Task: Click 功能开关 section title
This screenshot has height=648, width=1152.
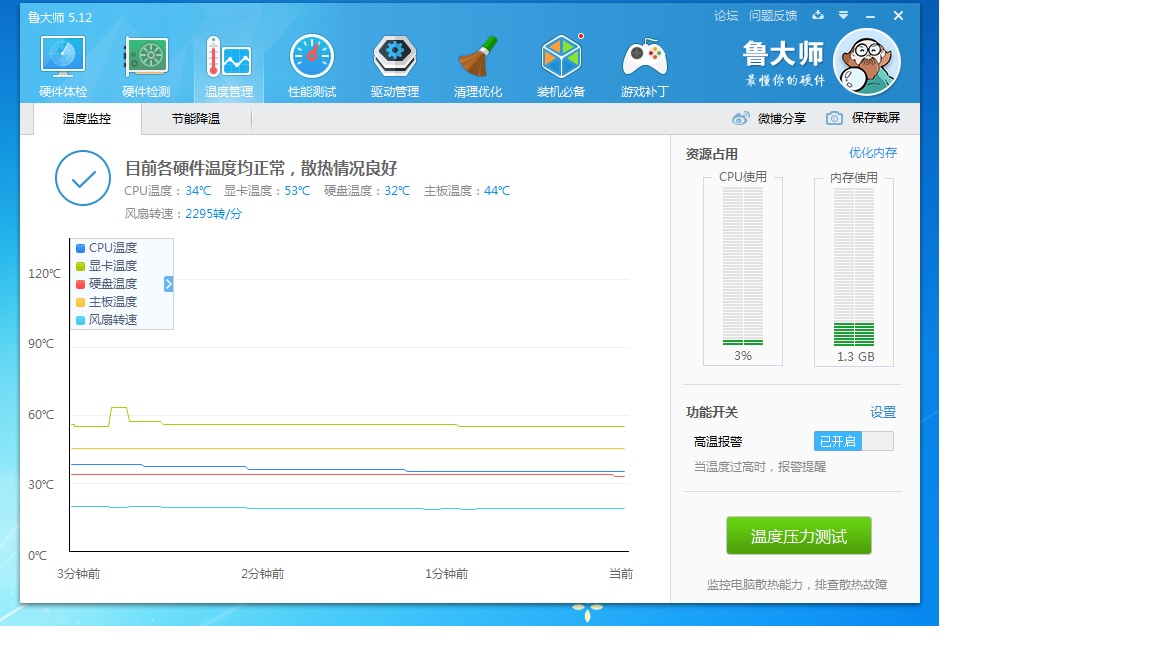Action: pyautogui.click(x=712, y=412)
